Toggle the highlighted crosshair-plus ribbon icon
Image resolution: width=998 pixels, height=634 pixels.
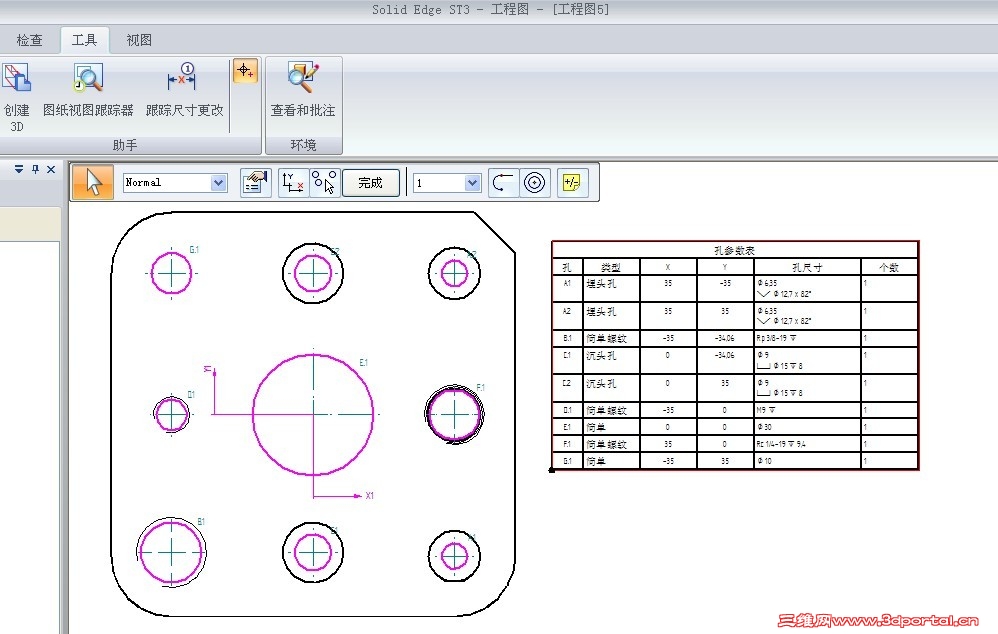[x=245, y=71]
